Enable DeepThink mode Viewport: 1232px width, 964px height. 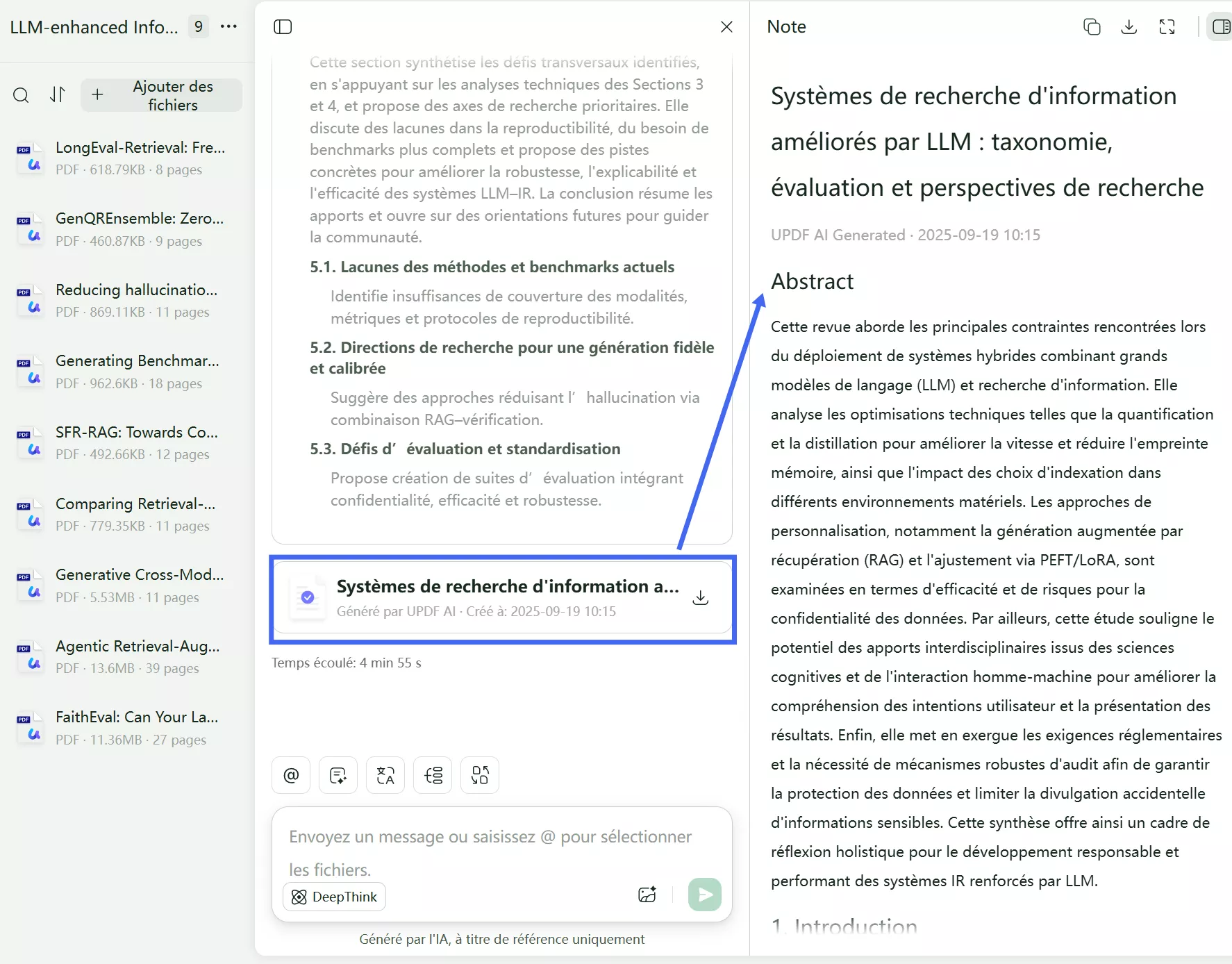coord(333,897)
